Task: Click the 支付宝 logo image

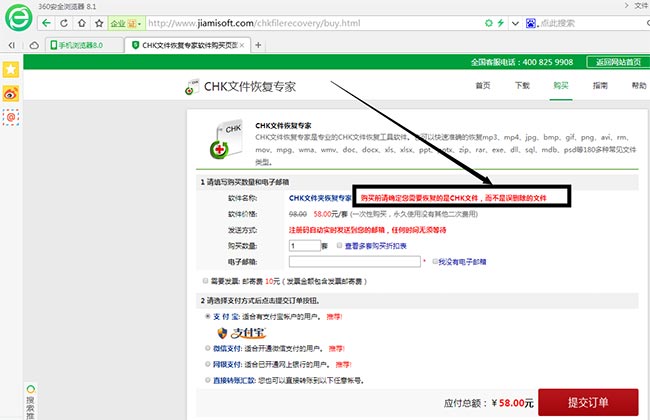Action: [242, 333]
